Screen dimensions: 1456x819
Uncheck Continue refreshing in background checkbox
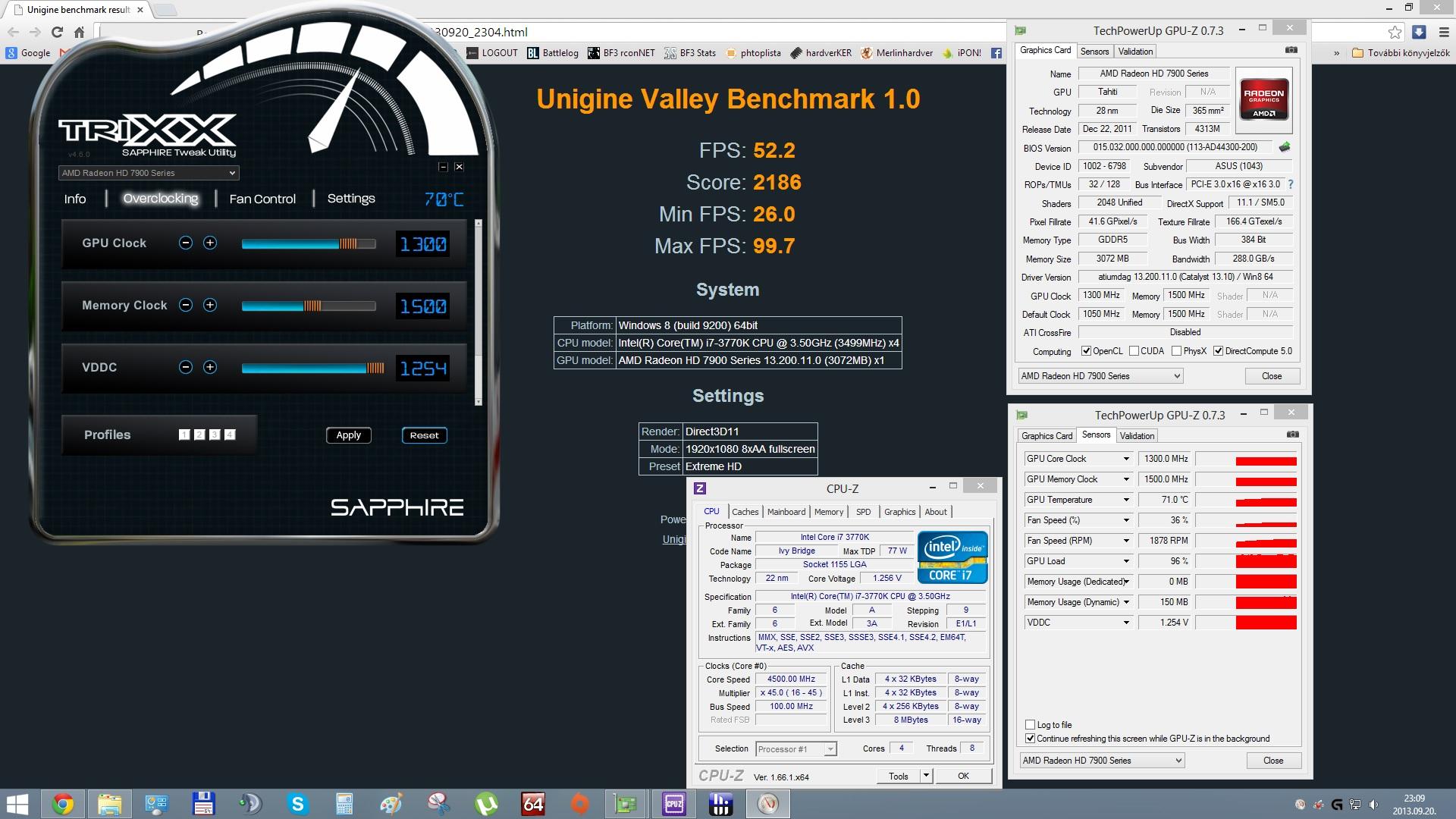coord(1030,738)
